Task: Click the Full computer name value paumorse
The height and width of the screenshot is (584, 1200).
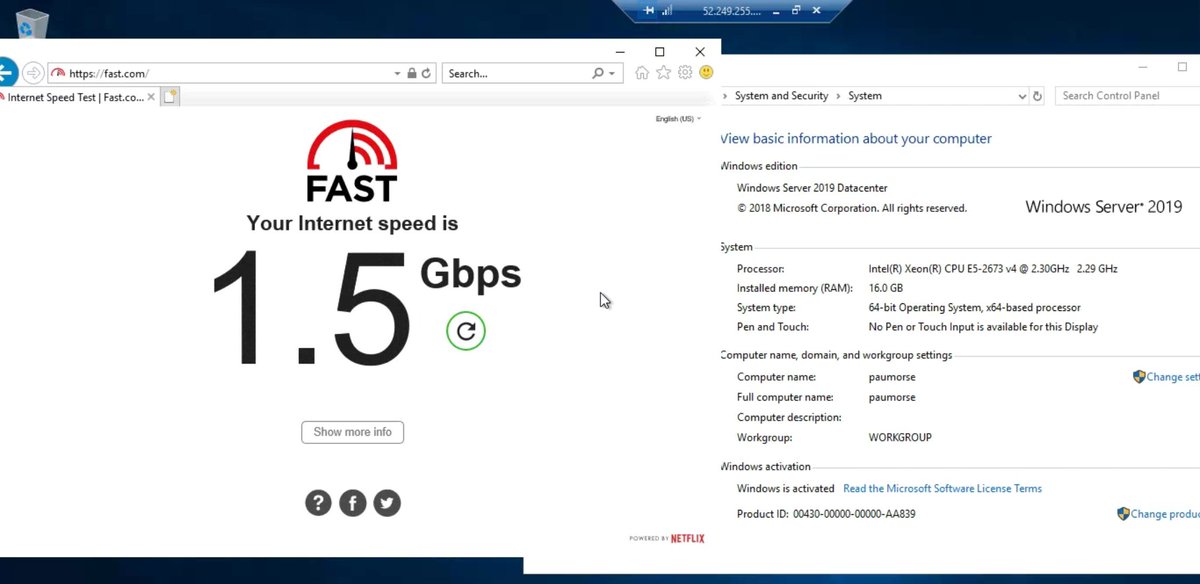Action: [x=892, y=397]
